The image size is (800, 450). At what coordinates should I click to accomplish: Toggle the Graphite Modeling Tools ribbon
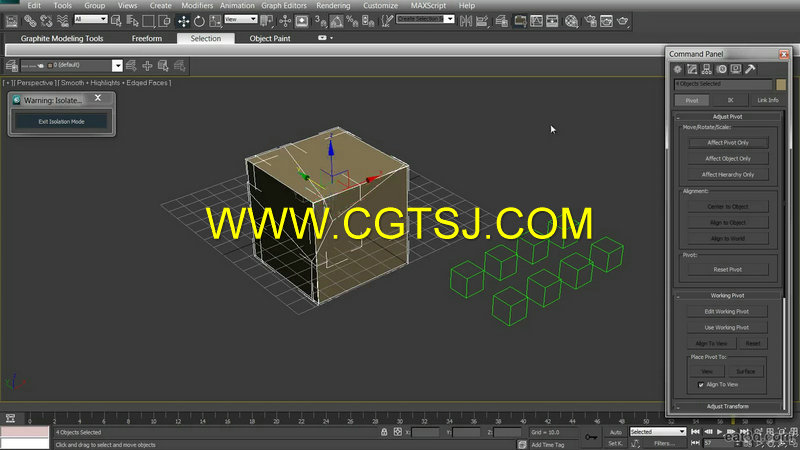pos(520,21)
